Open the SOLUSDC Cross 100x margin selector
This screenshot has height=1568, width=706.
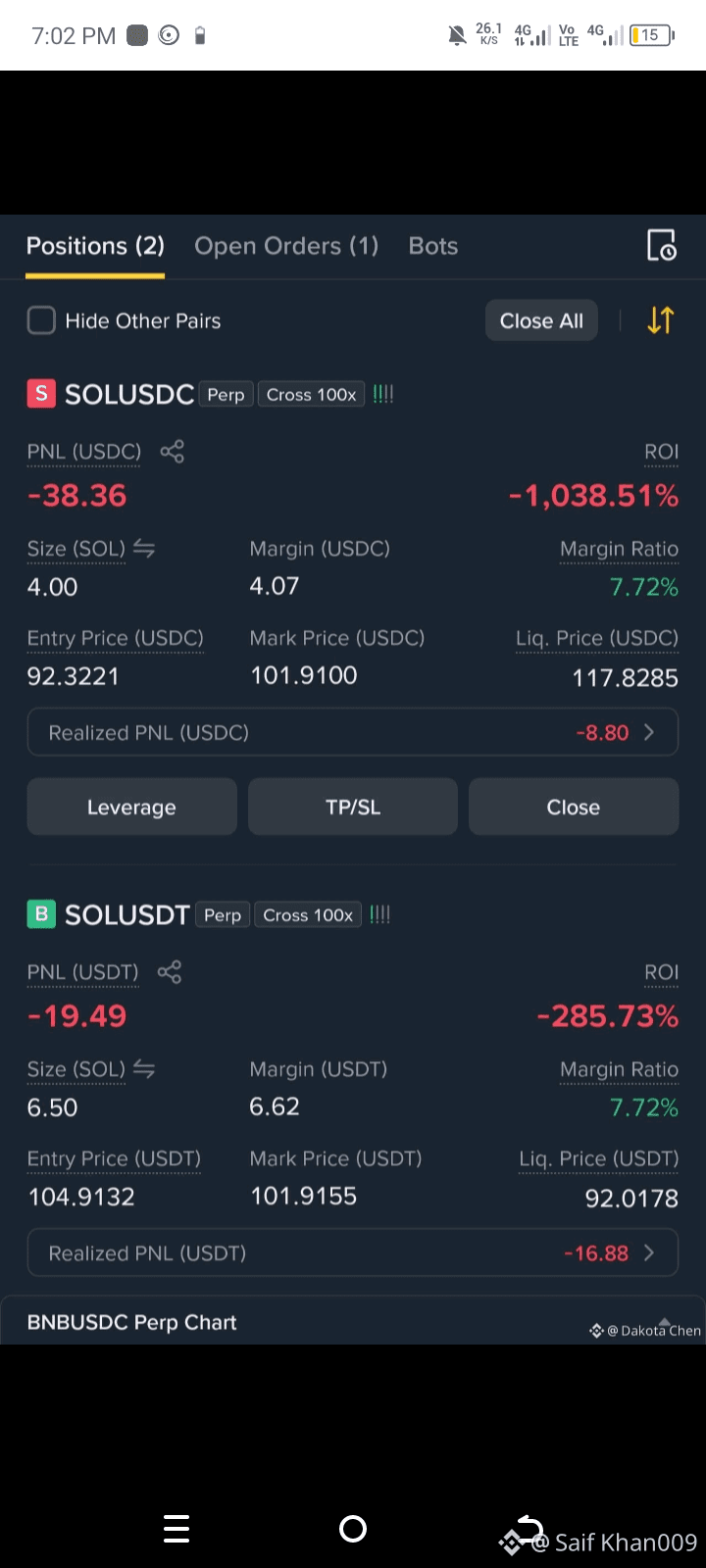click(312, 394)
